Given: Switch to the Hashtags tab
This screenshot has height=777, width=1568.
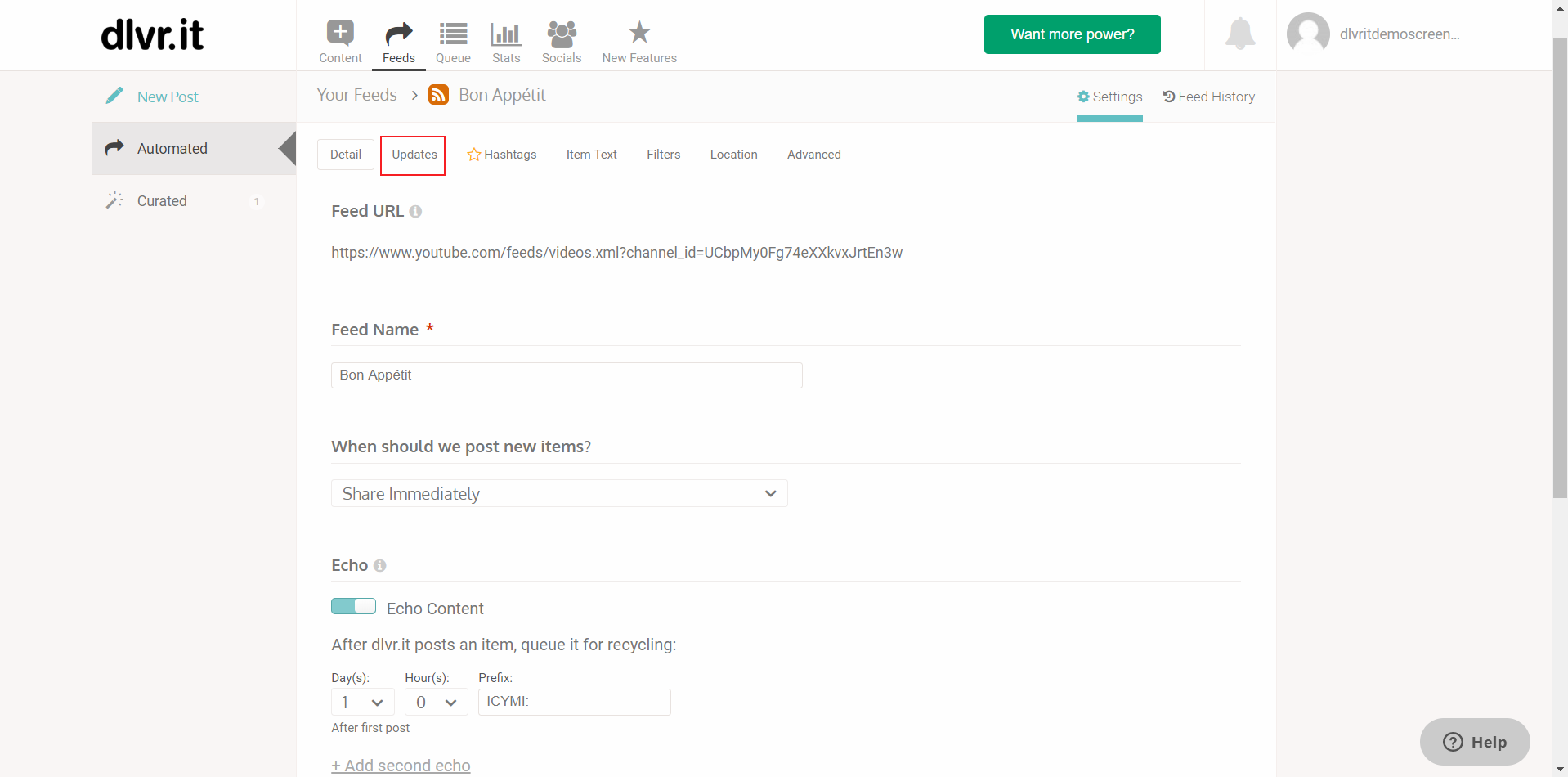Looking at the screenshot, I should [x=502, y=155].
